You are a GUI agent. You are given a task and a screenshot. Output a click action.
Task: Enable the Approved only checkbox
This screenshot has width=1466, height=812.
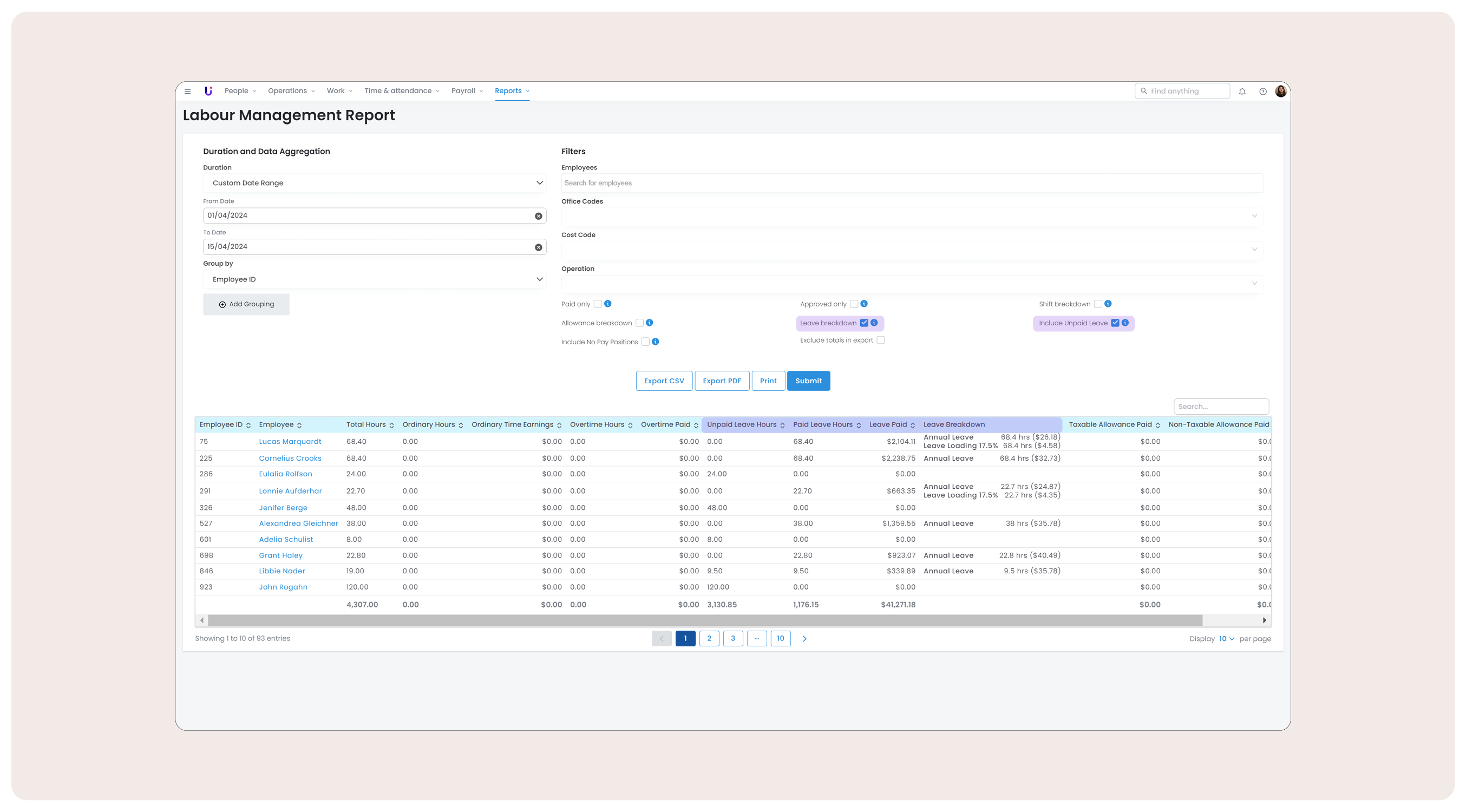click(x=854, y=304)
